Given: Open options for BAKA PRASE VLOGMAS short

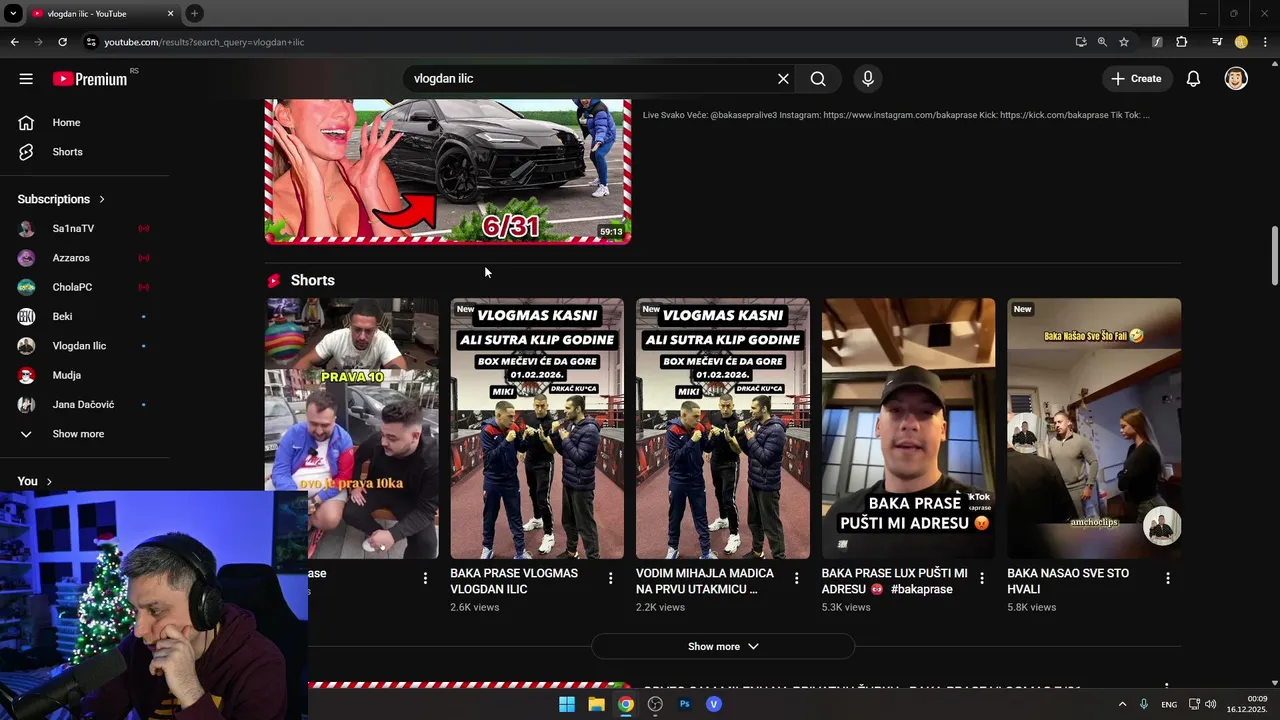Looking at the screenshot, I should tap(611, 578).
